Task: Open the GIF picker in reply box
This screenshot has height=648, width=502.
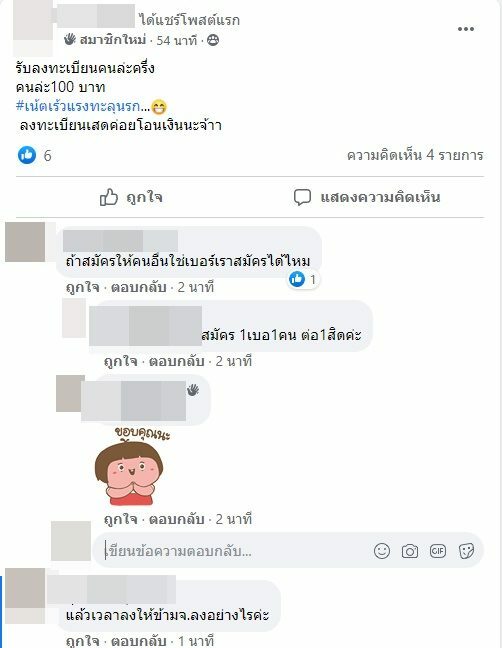Action: click(x=438, y=551)
